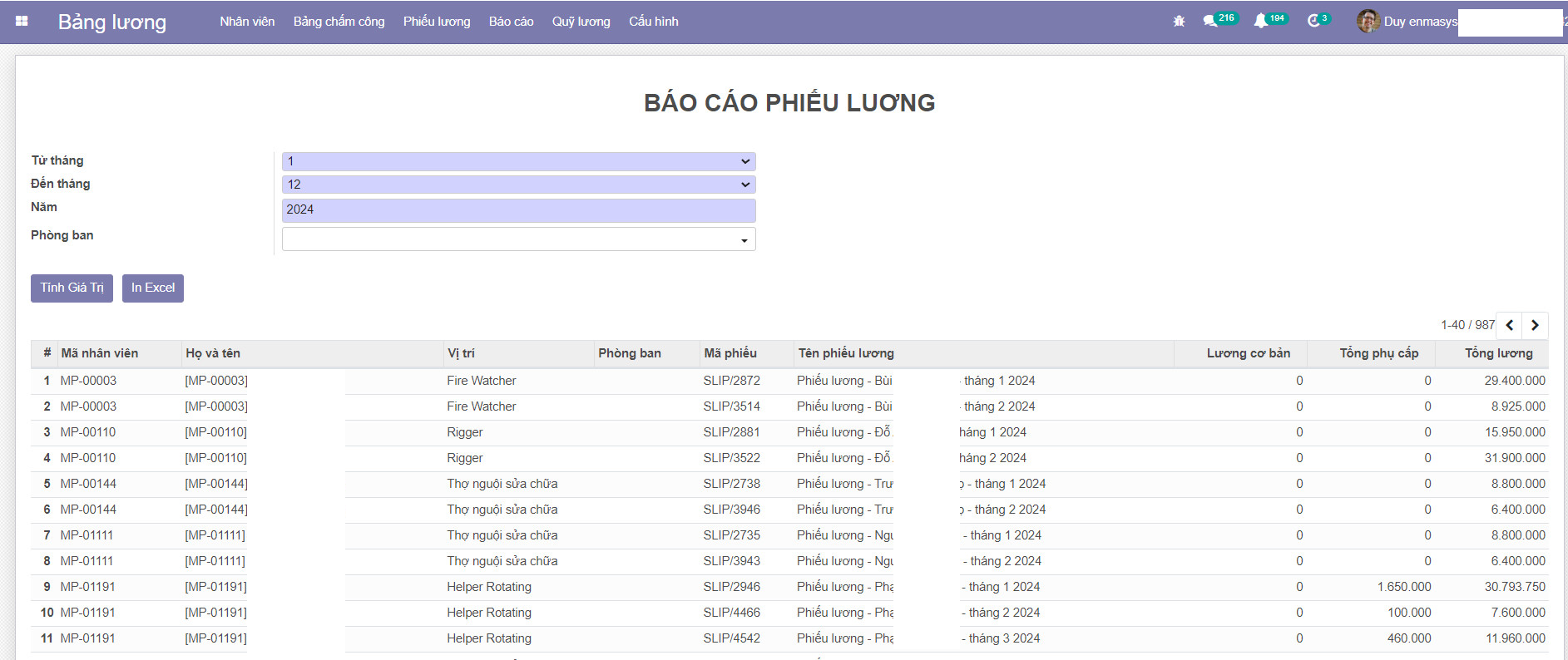The height and width of the screenshot is (660, 1568).
Task: Open the 'Bảng chấm công' menu
Action: (339, 22)
